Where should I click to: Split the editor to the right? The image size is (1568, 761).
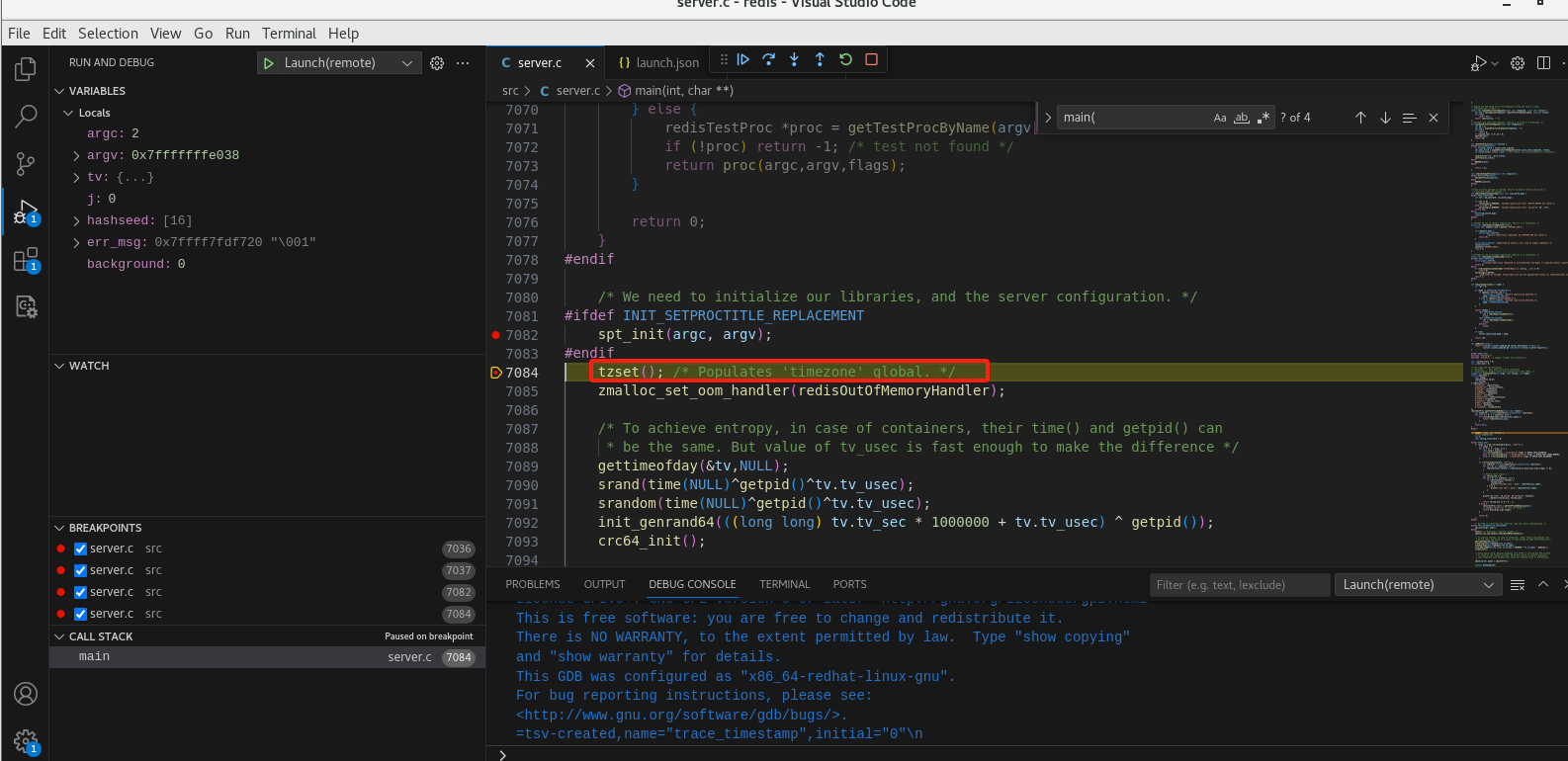[x=1543, y=63]
